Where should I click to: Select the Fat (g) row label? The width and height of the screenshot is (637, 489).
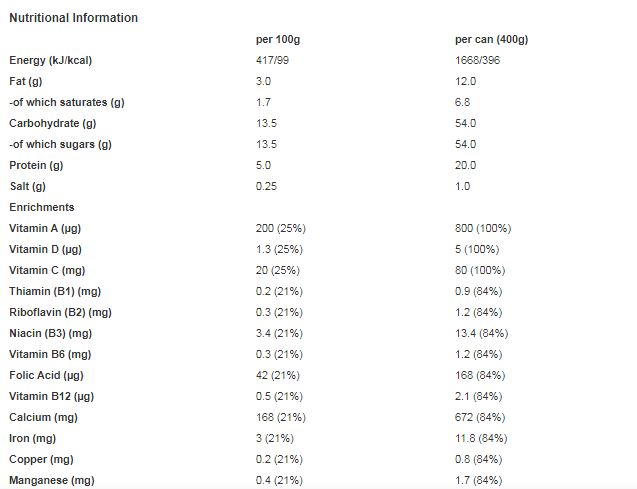26,82
